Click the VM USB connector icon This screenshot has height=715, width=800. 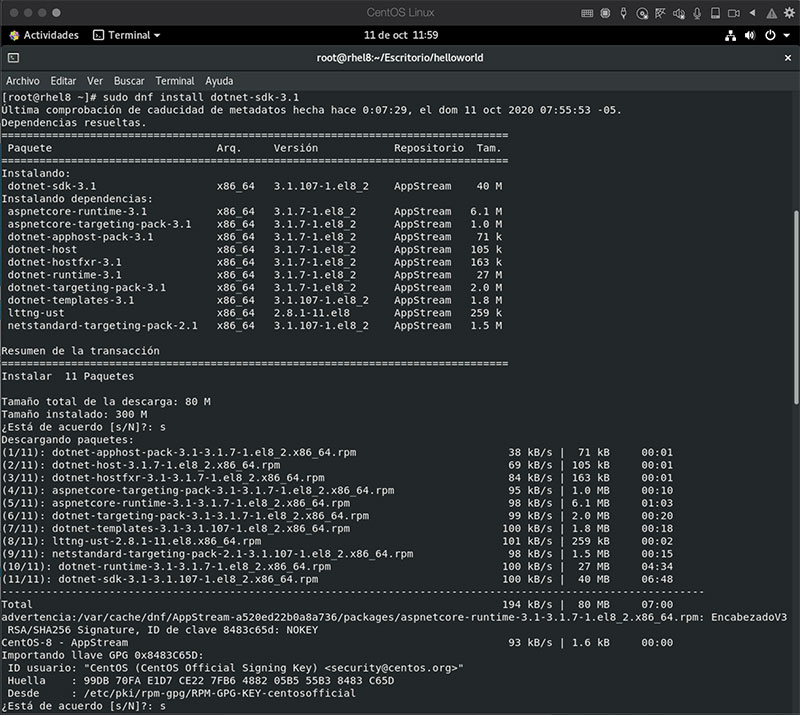(623, 13)
